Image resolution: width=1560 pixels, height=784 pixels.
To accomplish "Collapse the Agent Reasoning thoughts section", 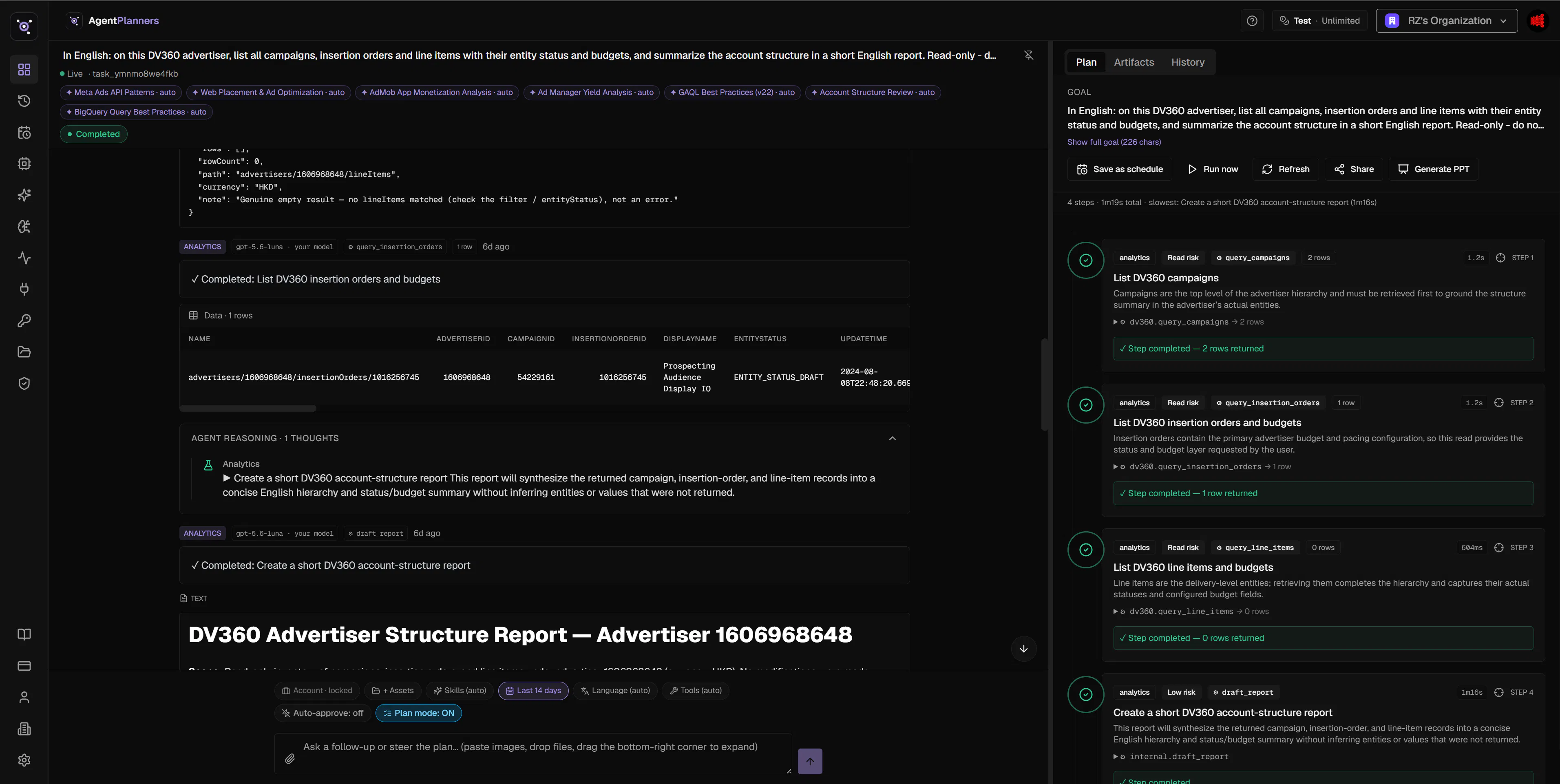I will point(892,438).
